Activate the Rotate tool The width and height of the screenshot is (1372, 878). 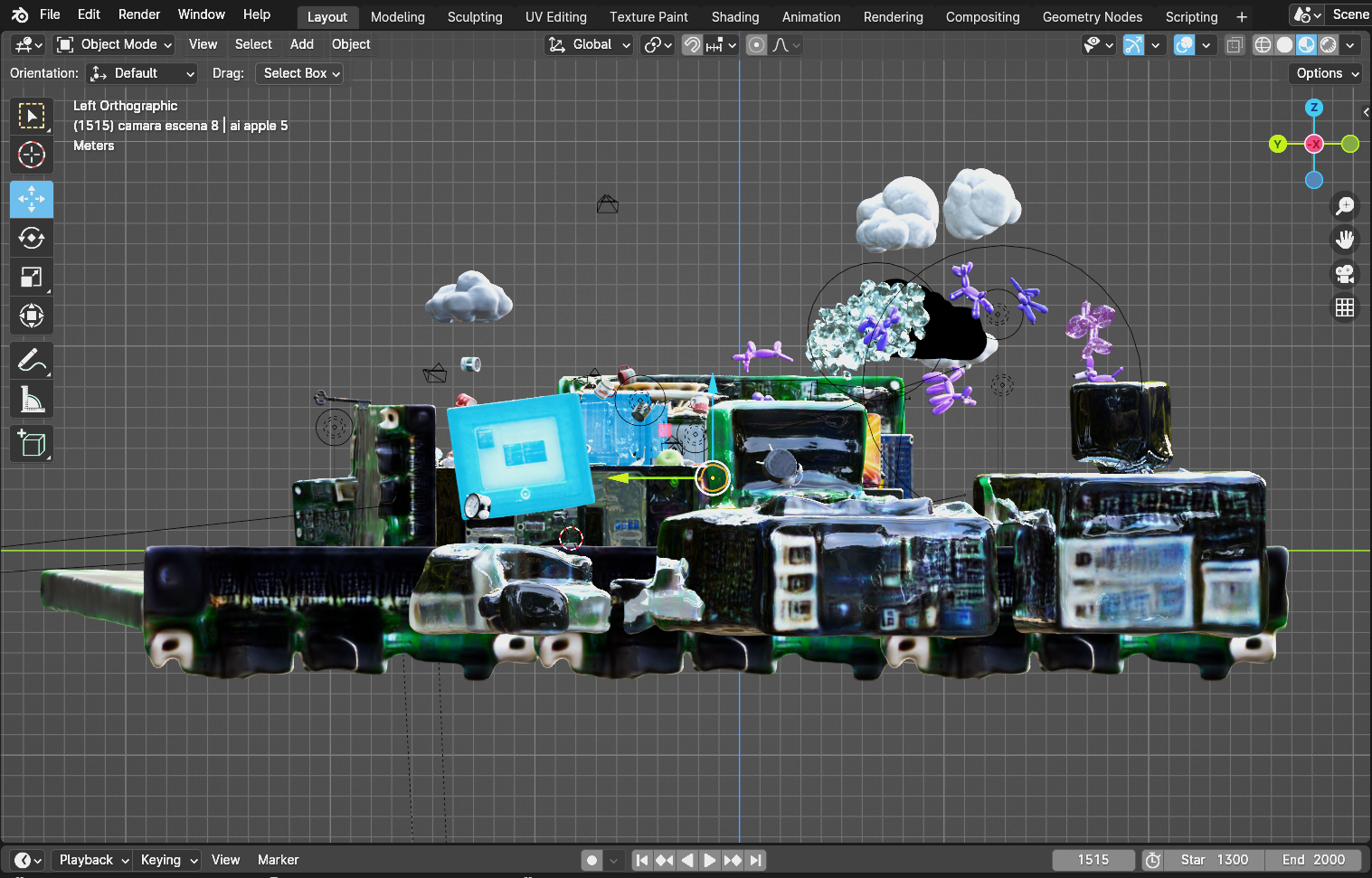(x=32, y=238)
